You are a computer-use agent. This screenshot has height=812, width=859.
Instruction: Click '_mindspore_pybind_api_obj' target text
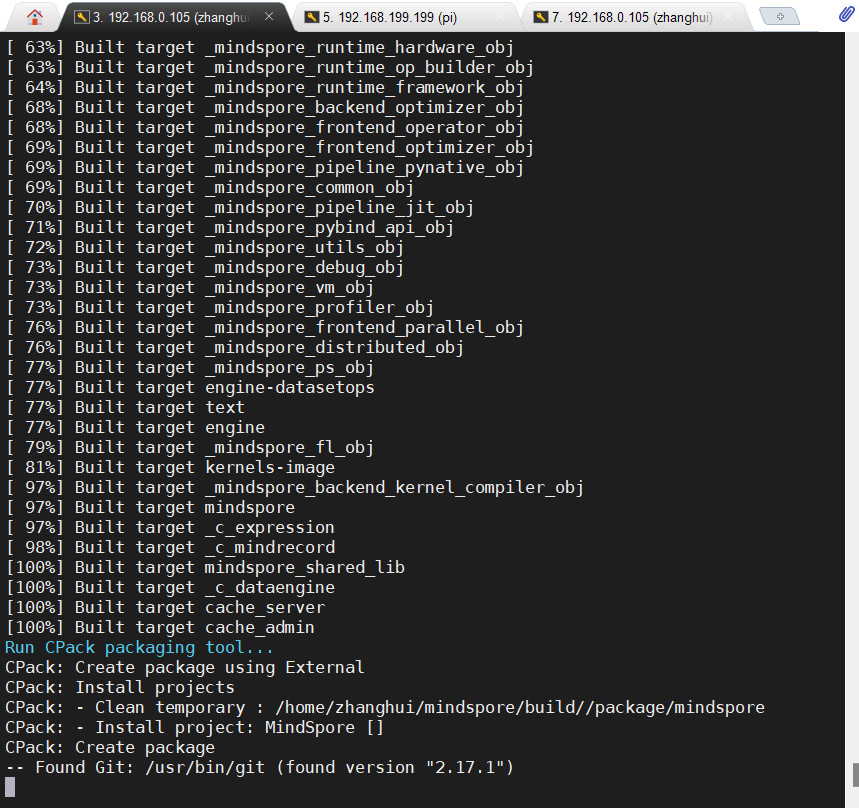(330, 227)
